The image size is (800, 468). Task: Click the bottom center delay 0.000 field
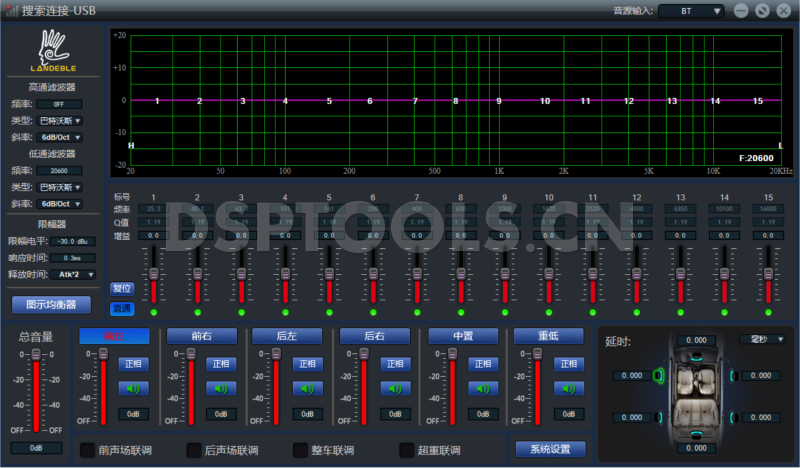[x=696, y=448]
